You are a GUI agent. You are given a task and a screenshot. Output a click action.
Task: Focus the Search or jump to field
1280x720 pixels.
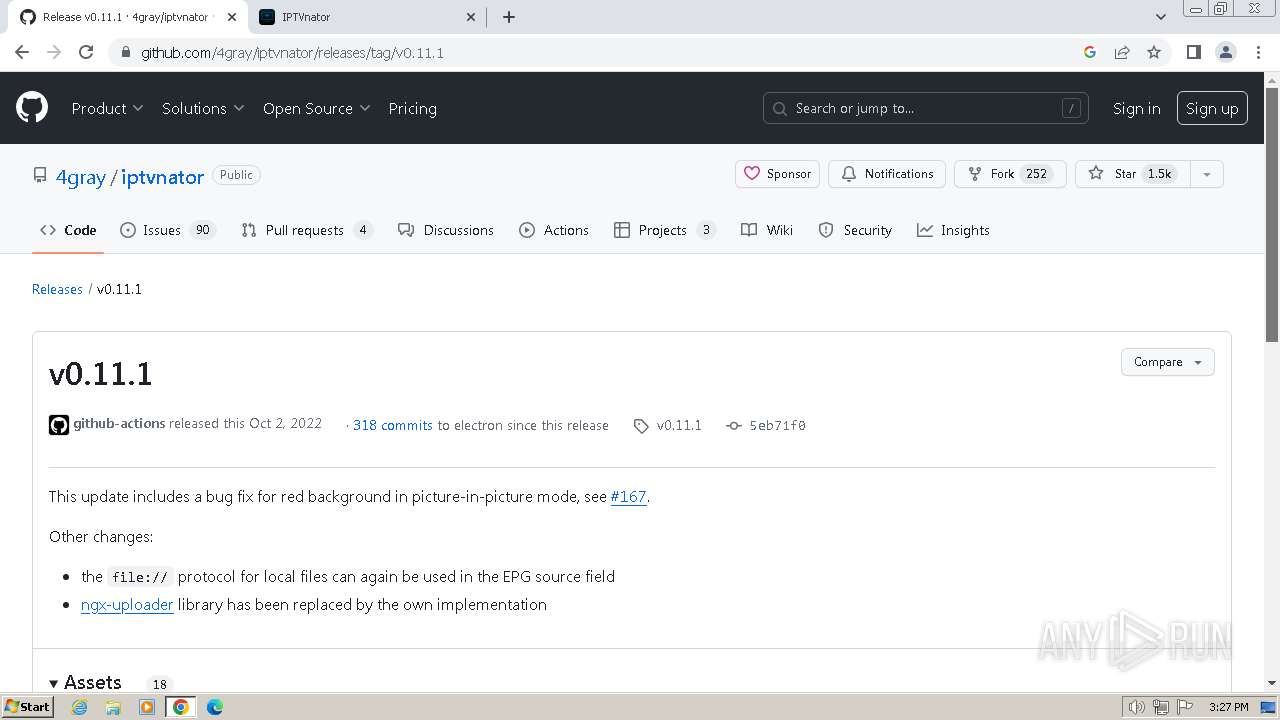(x=926, y=108)
